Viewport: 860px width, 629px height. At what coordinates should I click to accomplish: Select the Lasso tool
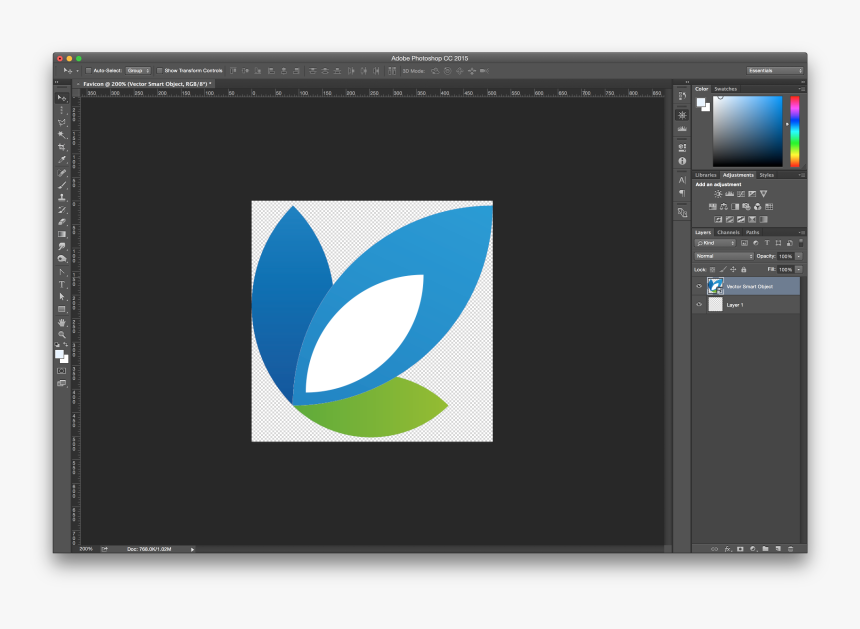pos(62,123)
